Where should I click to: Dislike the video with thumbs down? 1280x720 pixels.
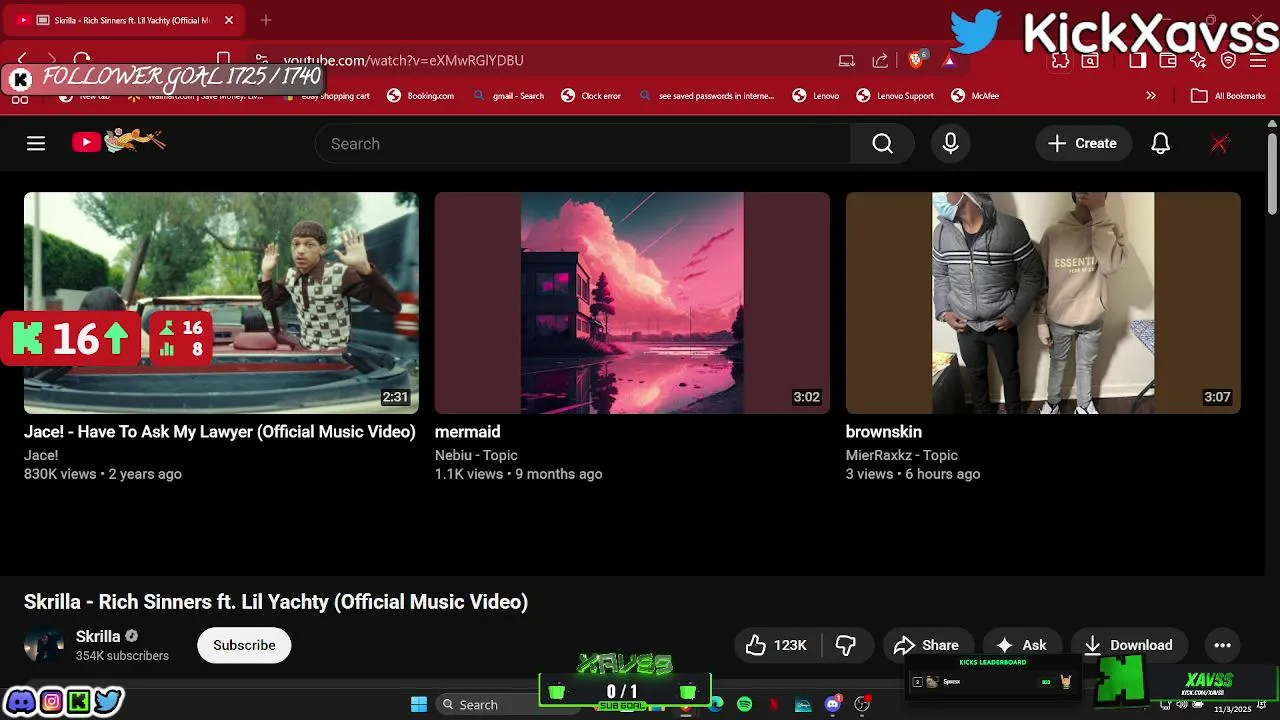click(x=846, y=645)
